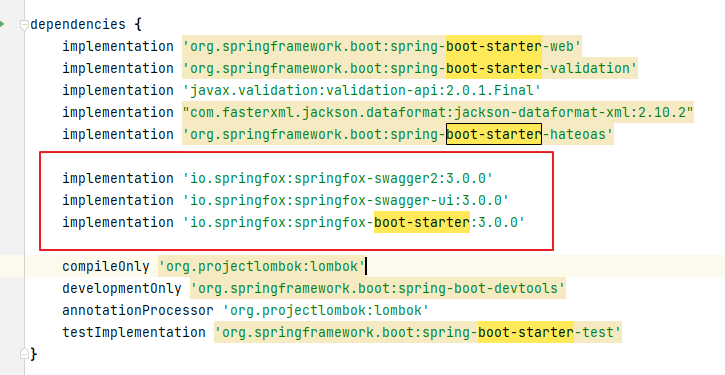This screenshot has height=375, width=725.
Task: Run dependencies block via green gutter arrow
Action: point(2,24)
